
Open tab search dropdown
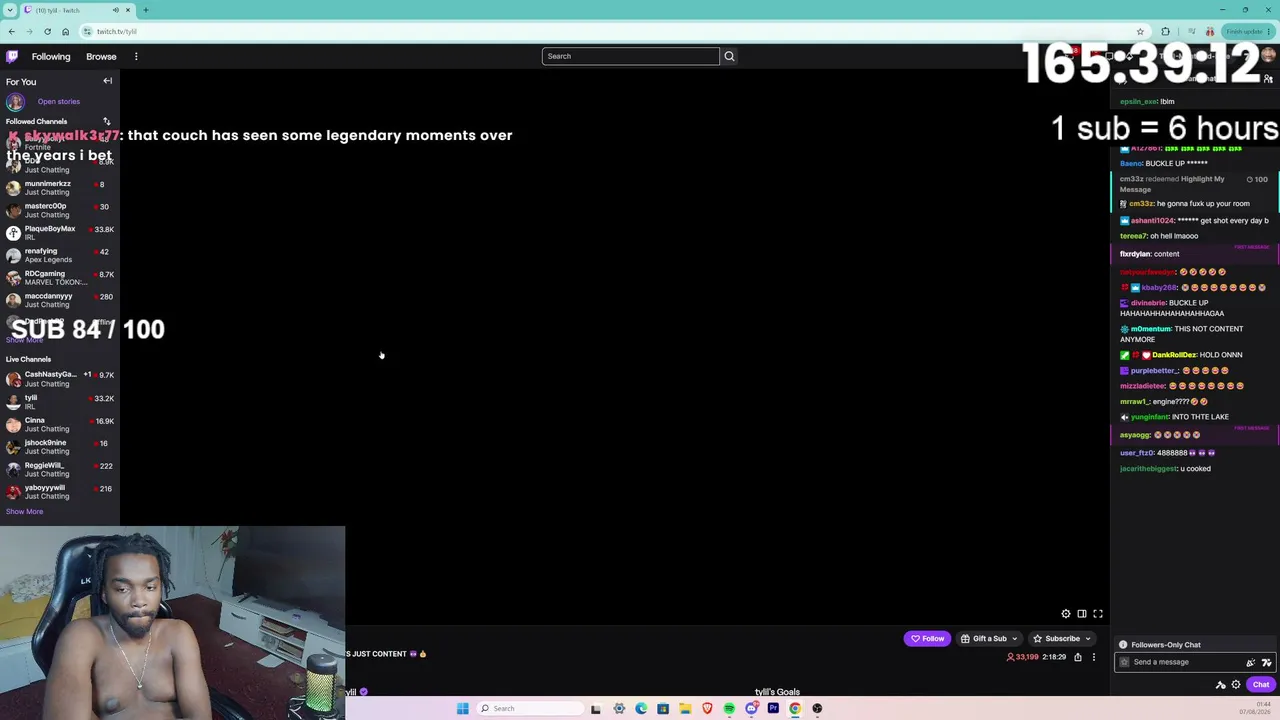9,10
